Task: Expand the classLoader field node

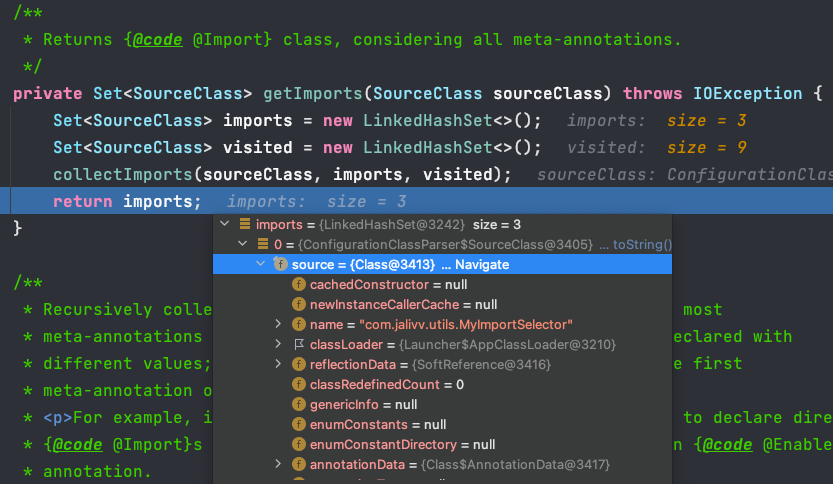Action: [278, 344]
